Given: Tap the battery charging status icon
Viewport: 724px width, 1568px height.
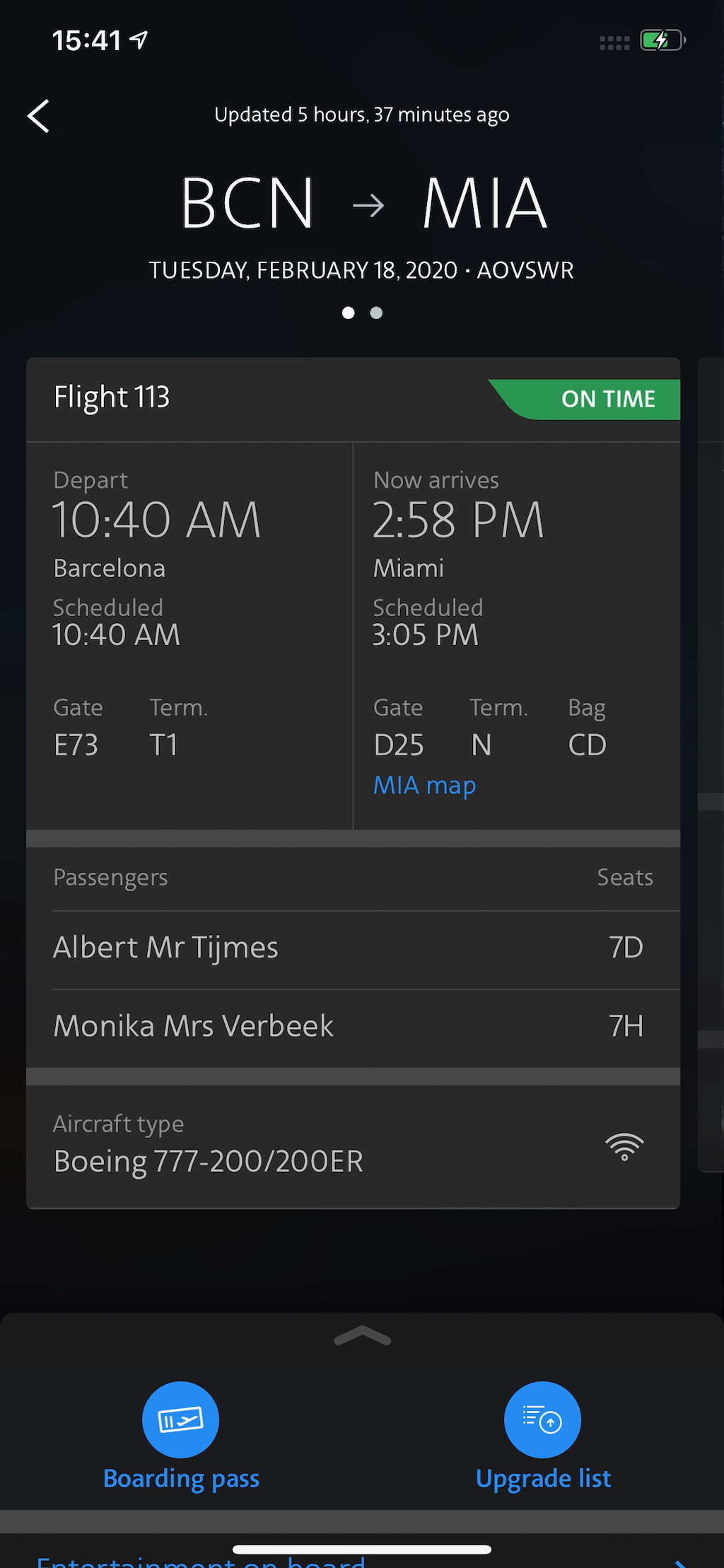Looking at the screenshot, I should [662, 40].
